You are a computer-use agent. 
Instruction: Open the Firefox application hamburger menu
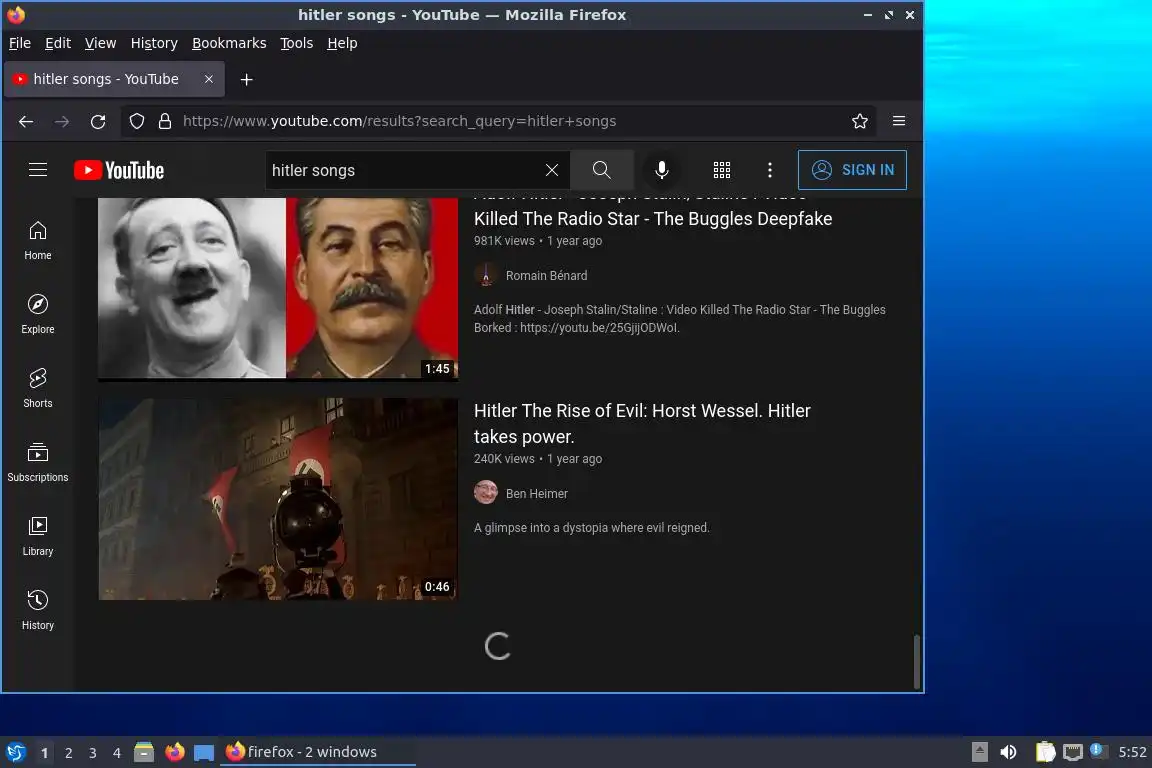click(x=899, y=121)
